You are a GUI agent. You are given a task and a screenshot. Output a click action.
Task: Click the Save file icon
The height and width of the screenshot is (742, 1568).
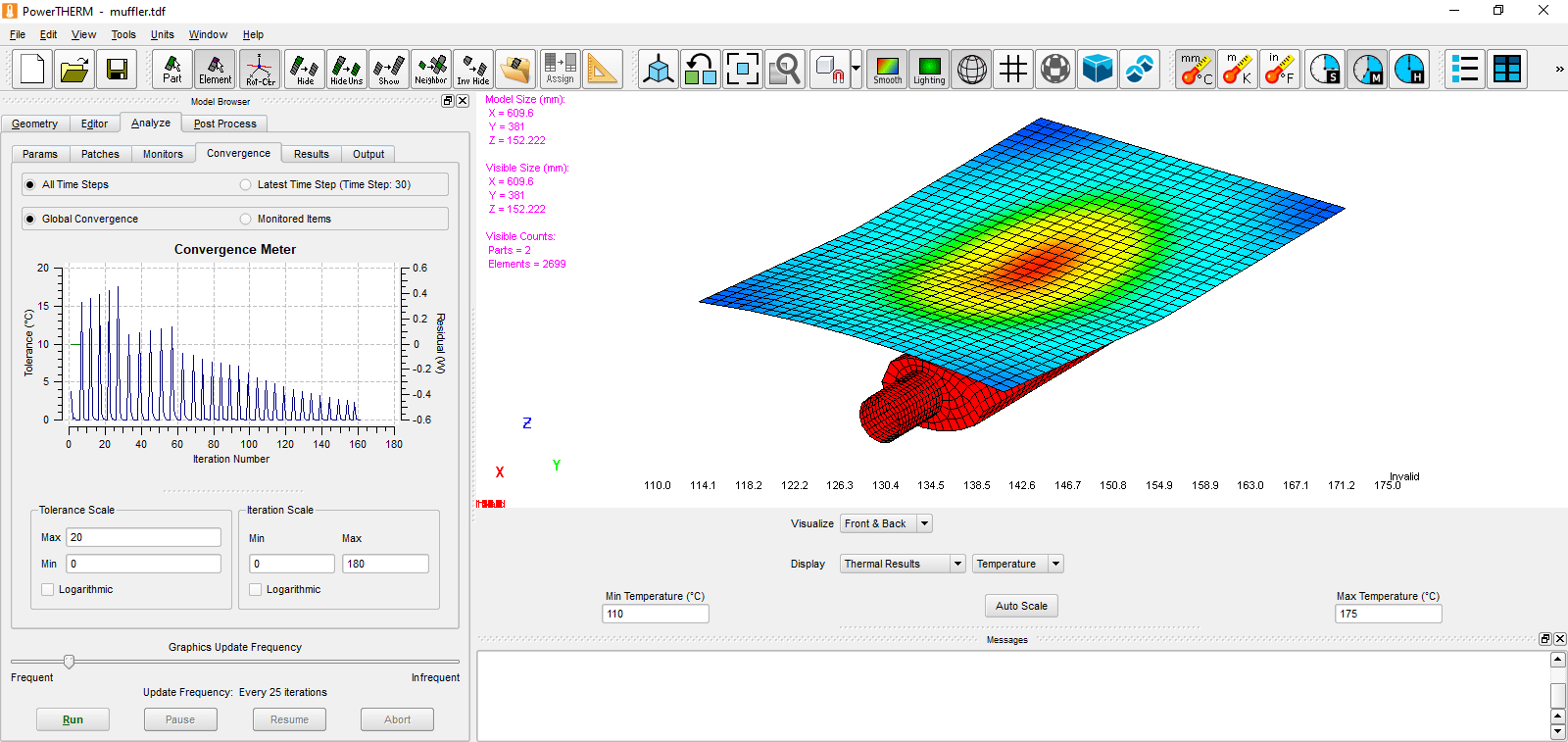(x=117, y=70)
